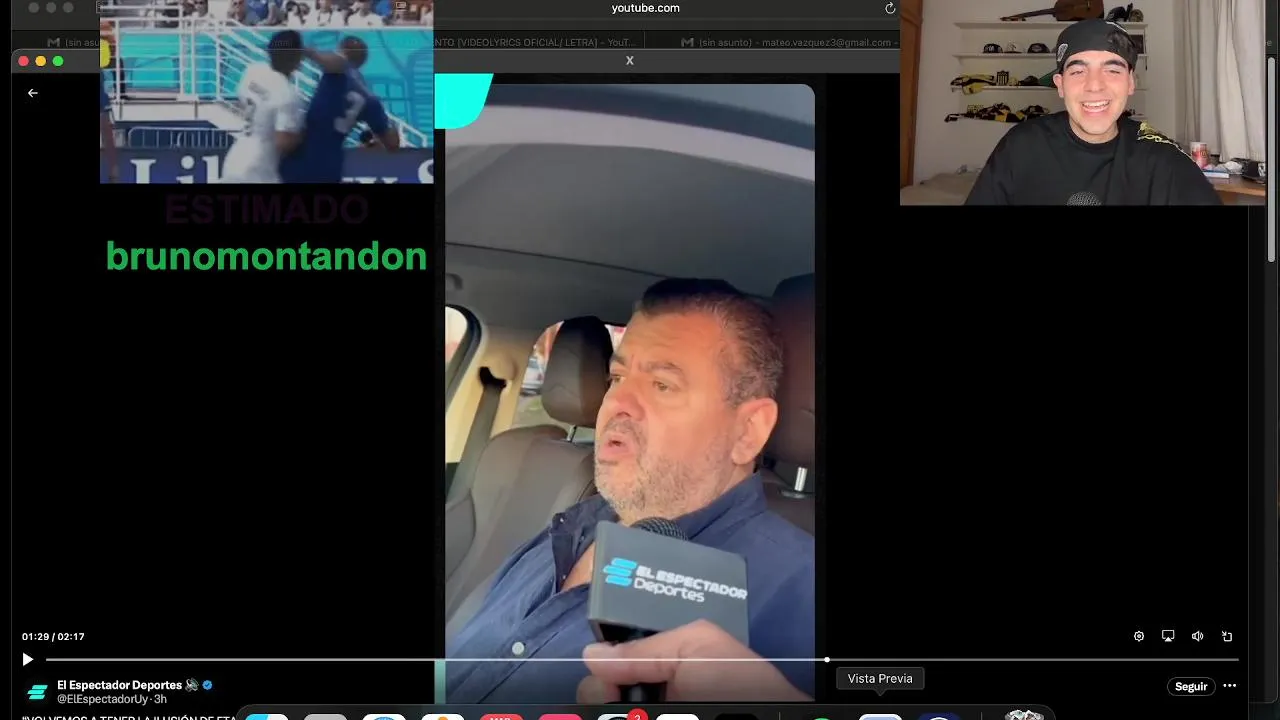
Task: Open the three-dot more options menu
Action: 1230,686
